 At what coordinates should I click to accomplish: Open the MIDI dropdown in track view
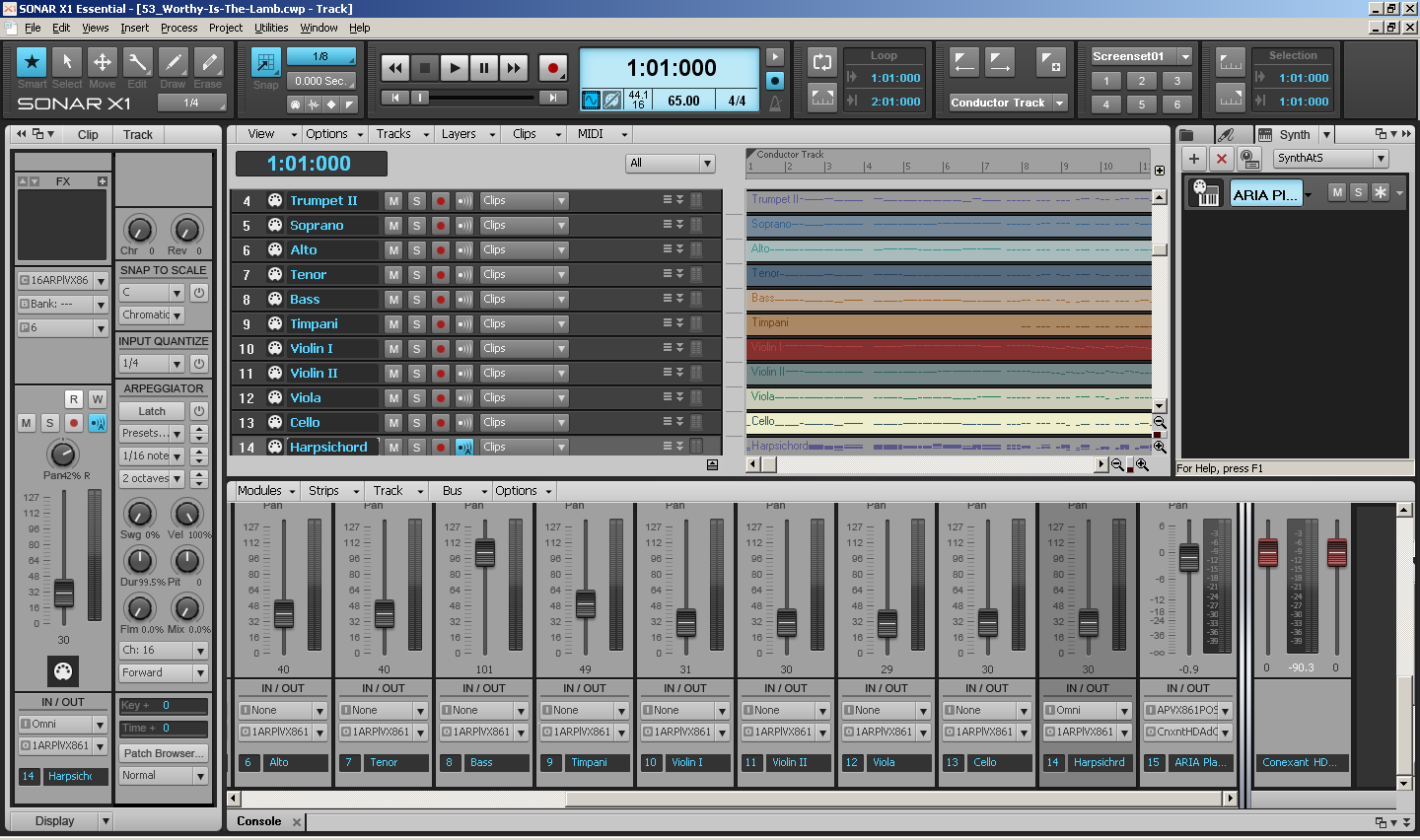[603, 134]
